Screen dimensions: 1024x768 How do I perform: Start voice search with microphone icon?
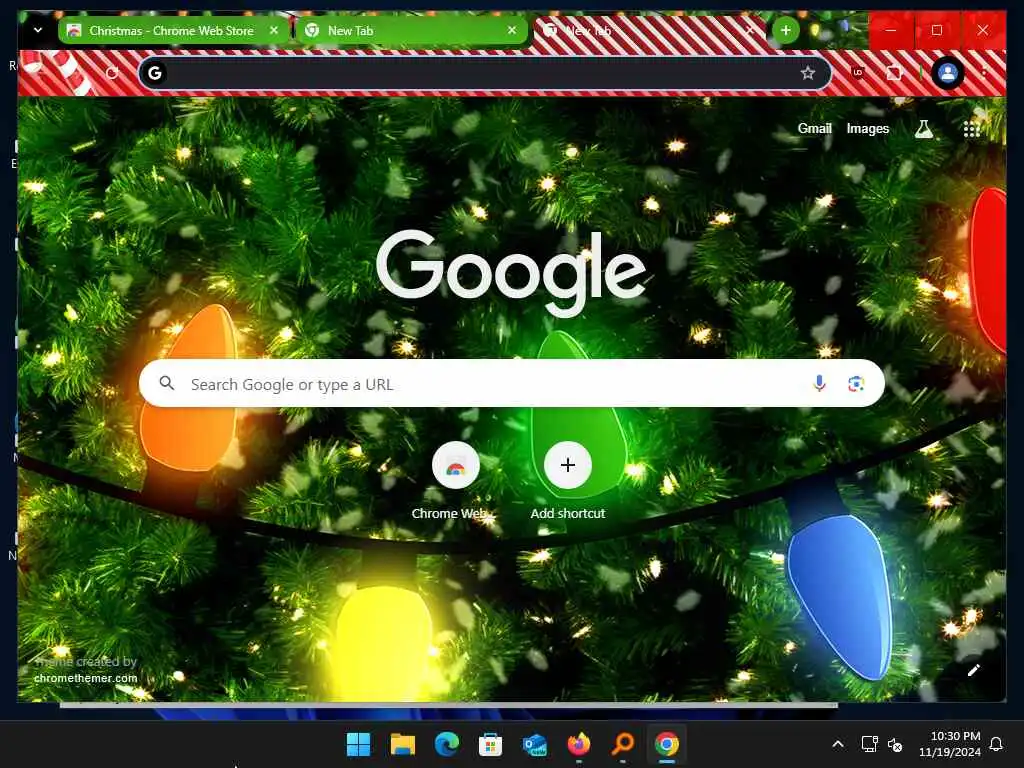click(x=819, y=383)
